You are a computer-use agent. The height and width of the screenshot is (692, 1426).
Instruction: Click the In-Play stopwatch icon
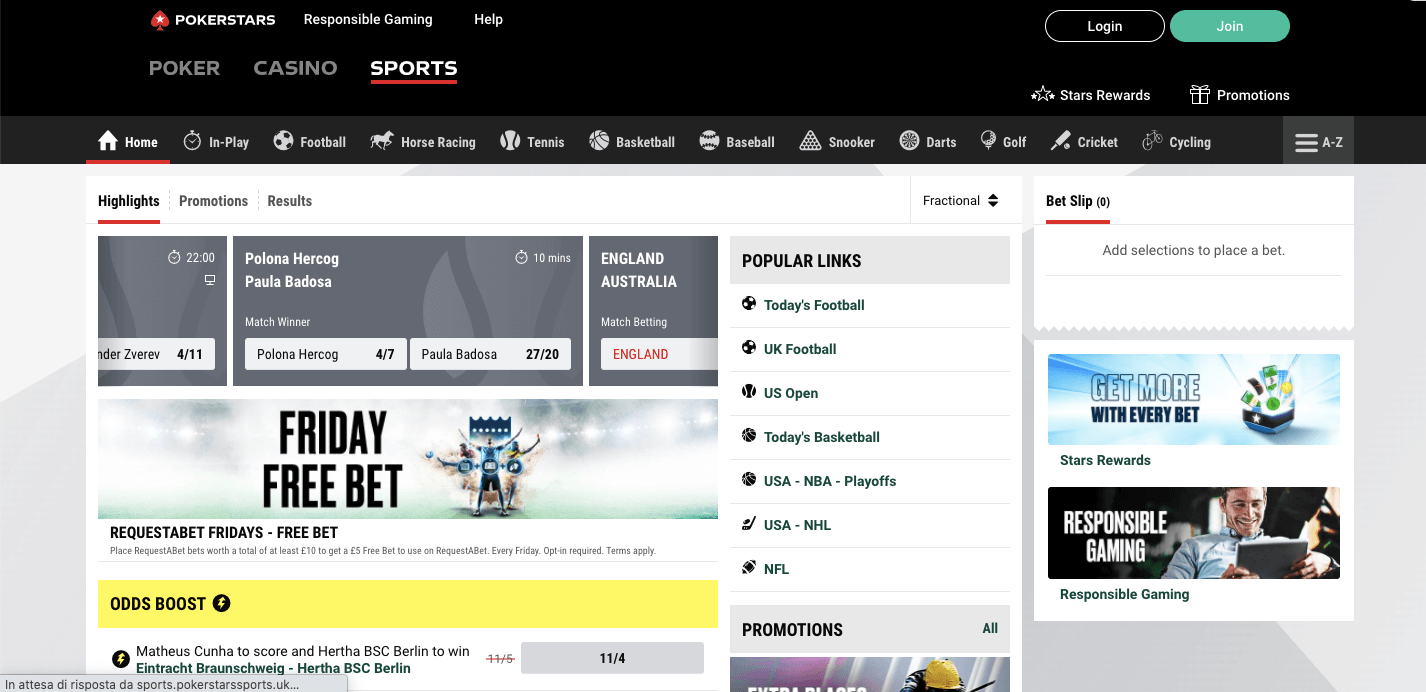pyautogui.click(x=192, y=141)
